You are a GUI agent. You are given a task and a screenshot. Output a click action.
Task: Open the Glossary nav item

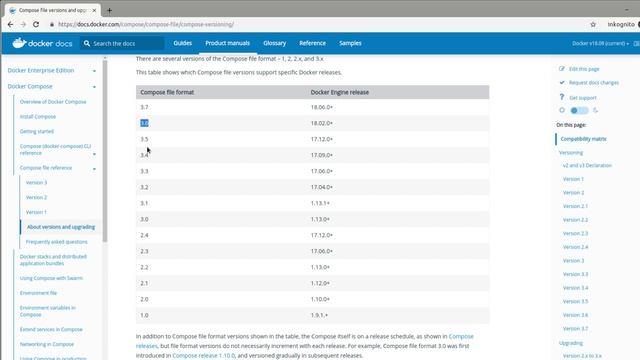pyautogui.click(x=275, y=43)
